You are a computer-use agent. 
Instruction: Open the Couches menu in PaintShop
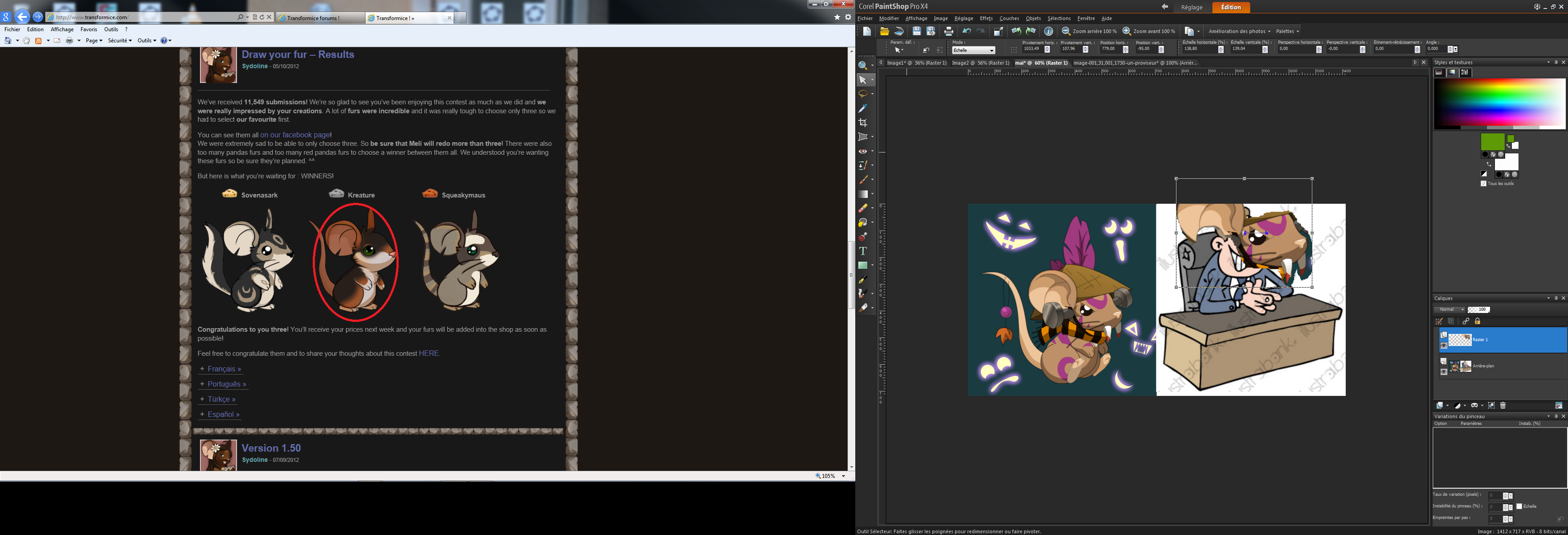1009,18
